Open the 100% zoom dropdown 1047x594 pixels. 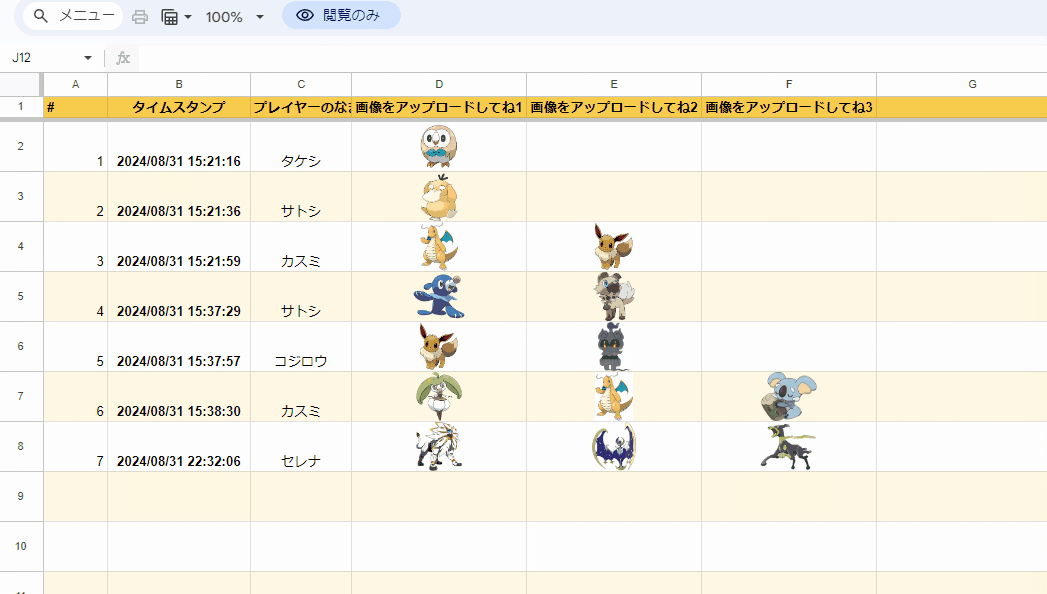(234, 17)
